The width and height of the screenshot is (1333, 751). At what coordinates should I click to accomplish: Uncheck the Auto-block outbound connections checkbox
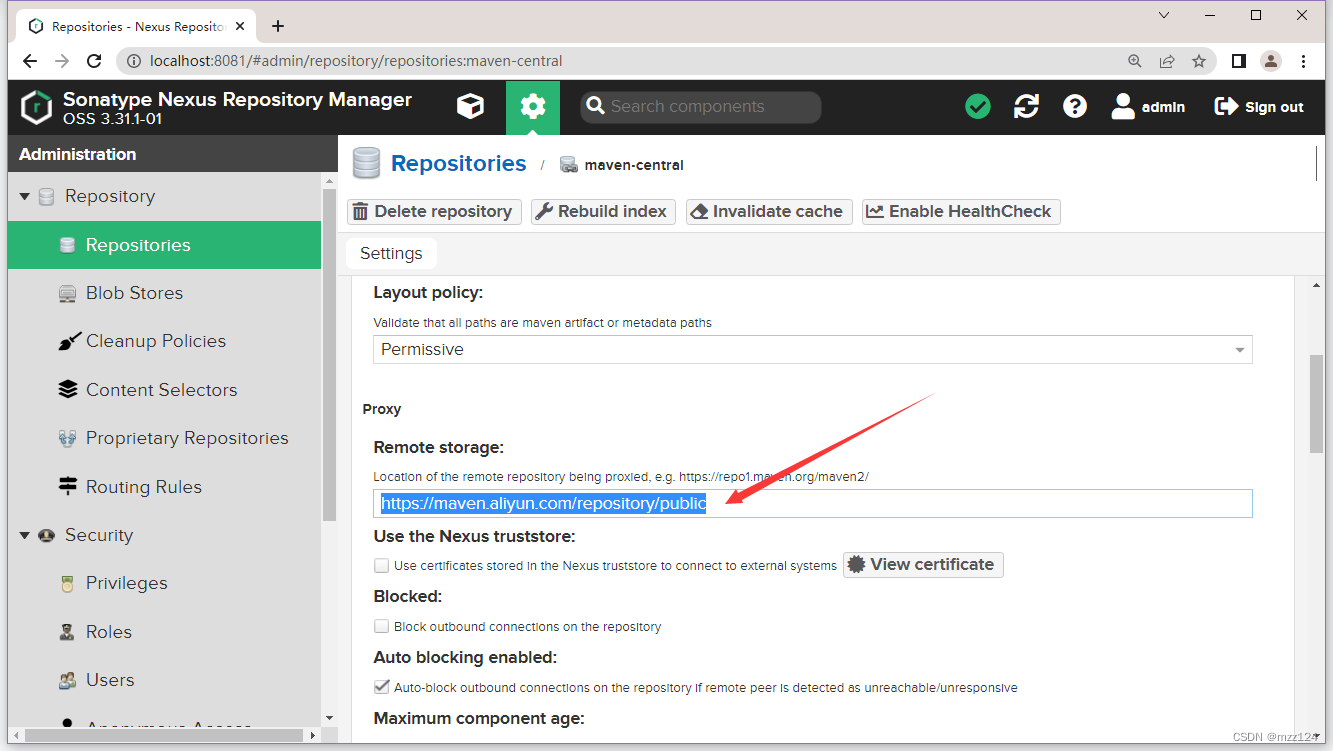click(381, 687)
